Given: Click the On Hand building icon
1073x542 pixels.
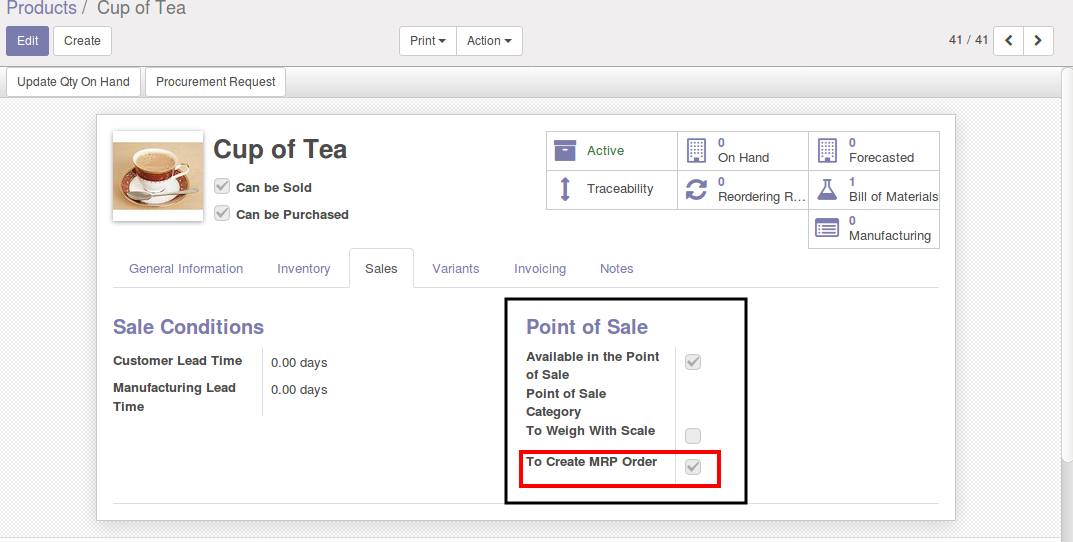Looking at the screenshot, I should (696, 151).
